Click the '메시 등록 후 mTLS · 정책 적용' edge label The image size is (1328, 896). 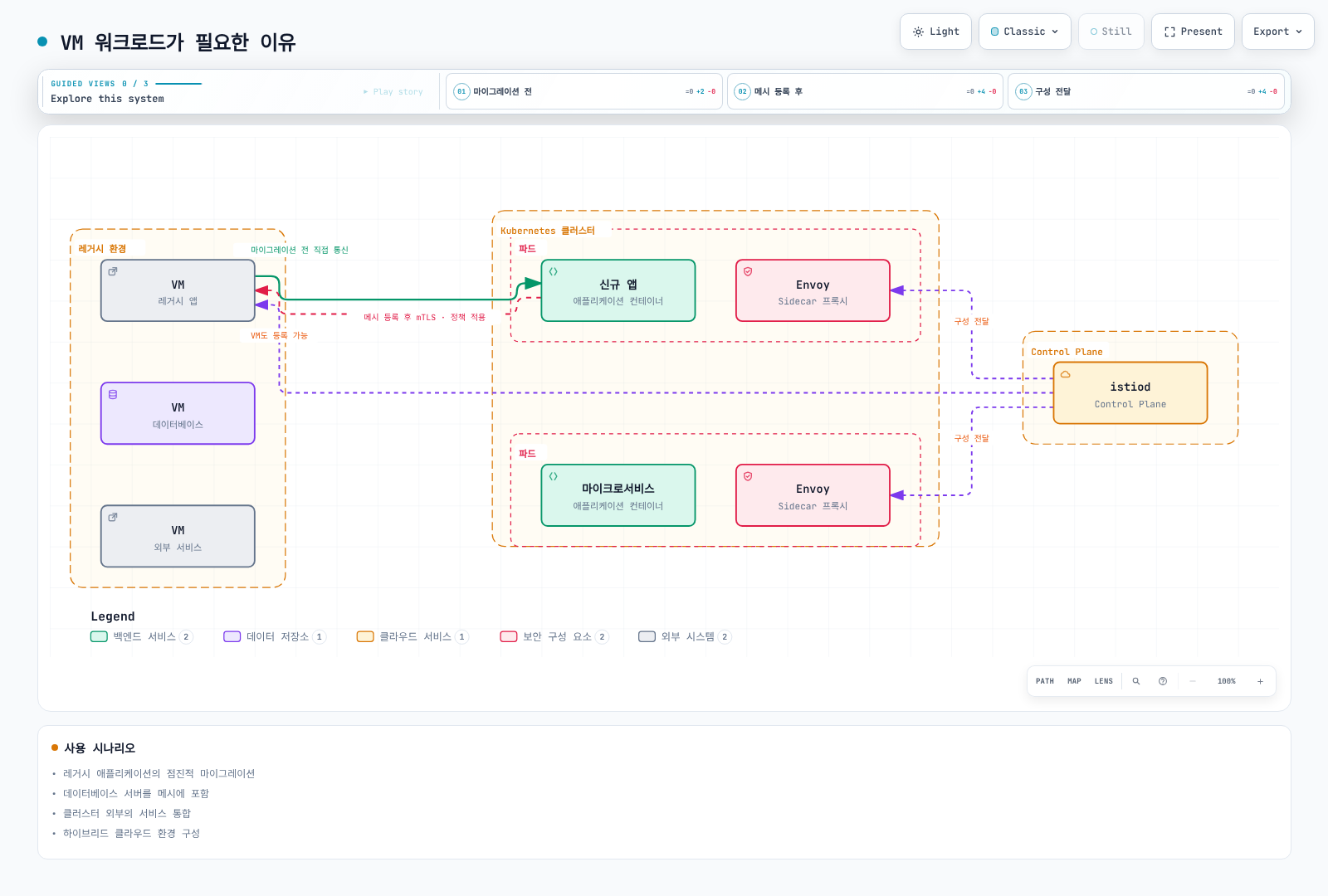click(x=425, y=317)
